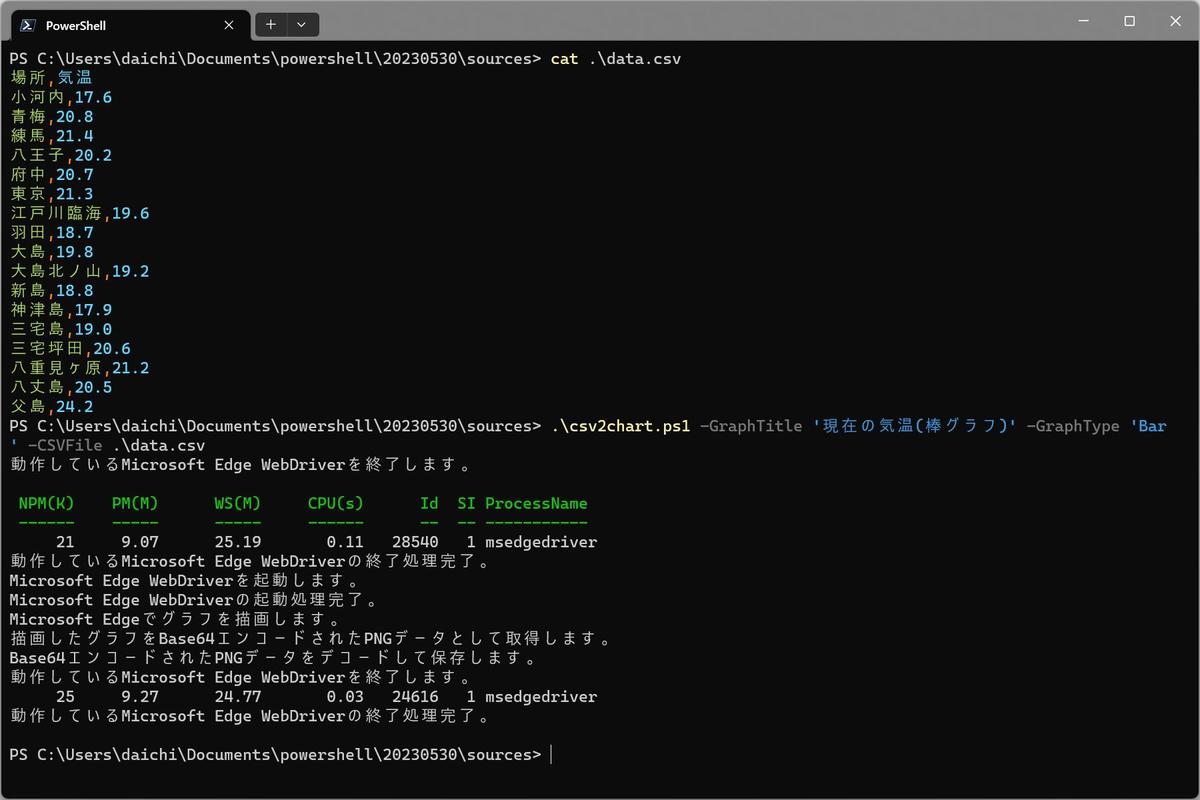Viewport: 1200px width, 800px height.
Task: Select the PowerShell tab
Action: 129,25
